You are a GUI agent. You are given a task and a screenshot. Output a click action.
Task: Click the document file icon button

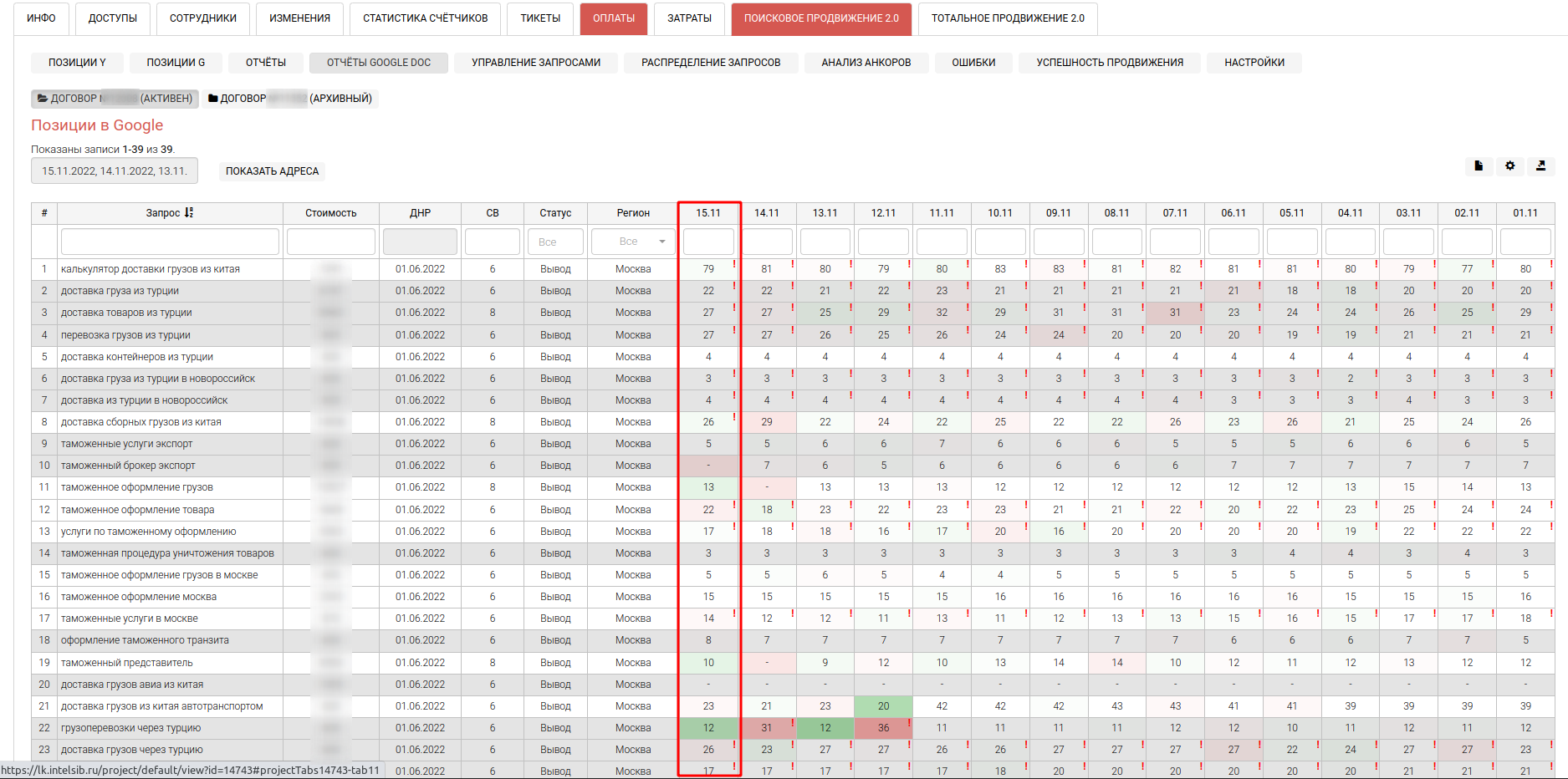point(1479,166)
